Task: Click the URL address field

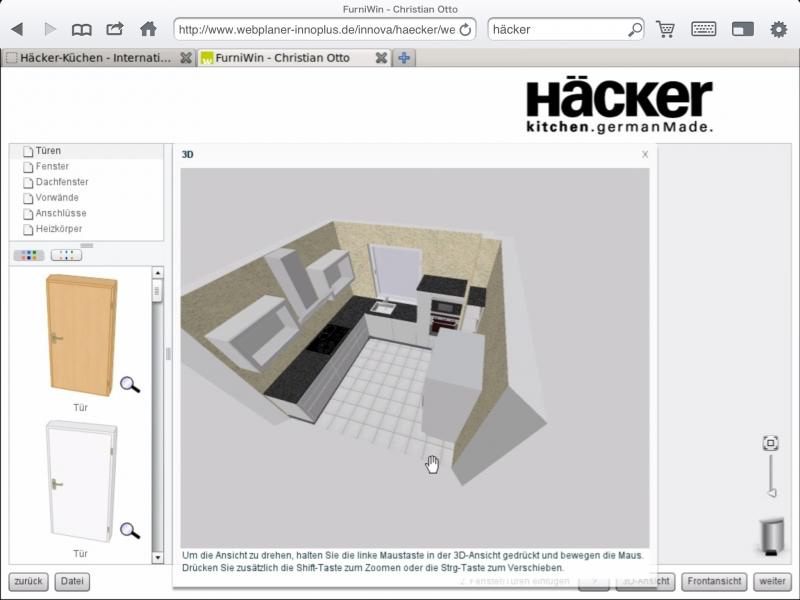Action: pyautogui.click(x=316, y=30)
